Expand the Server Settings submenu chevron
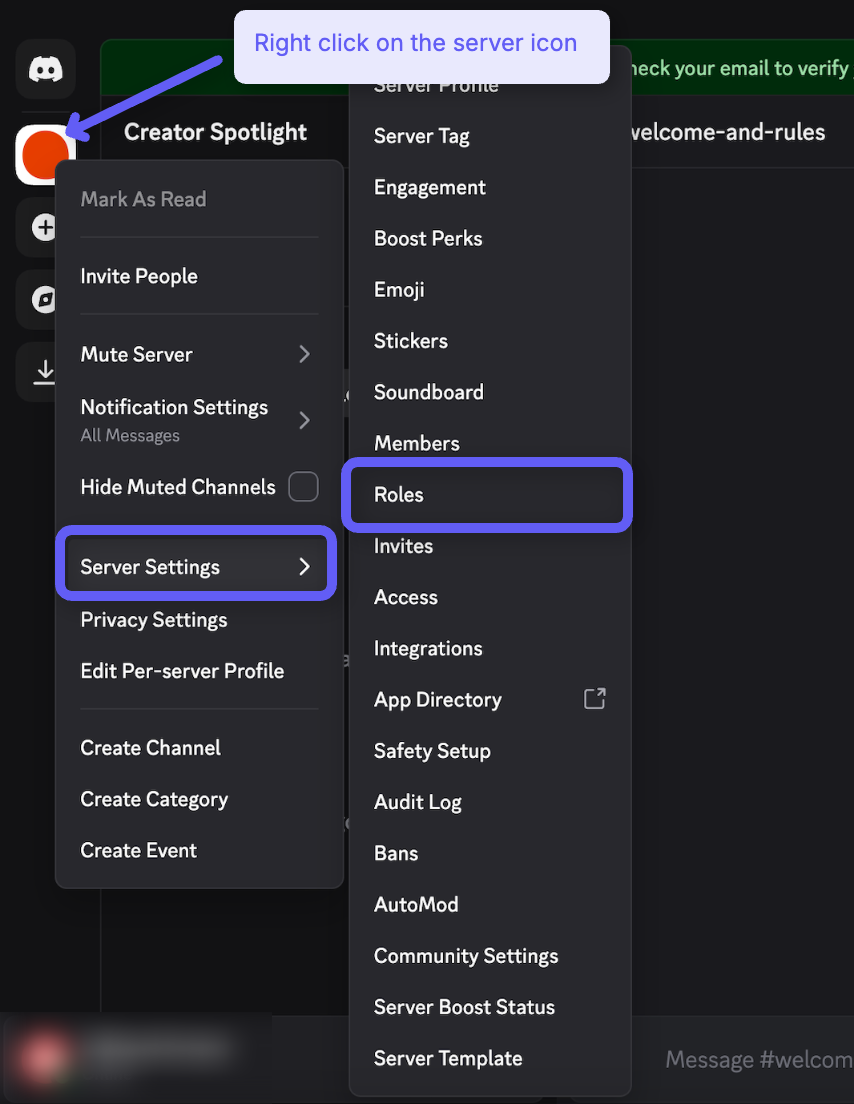 click(304, 567)
